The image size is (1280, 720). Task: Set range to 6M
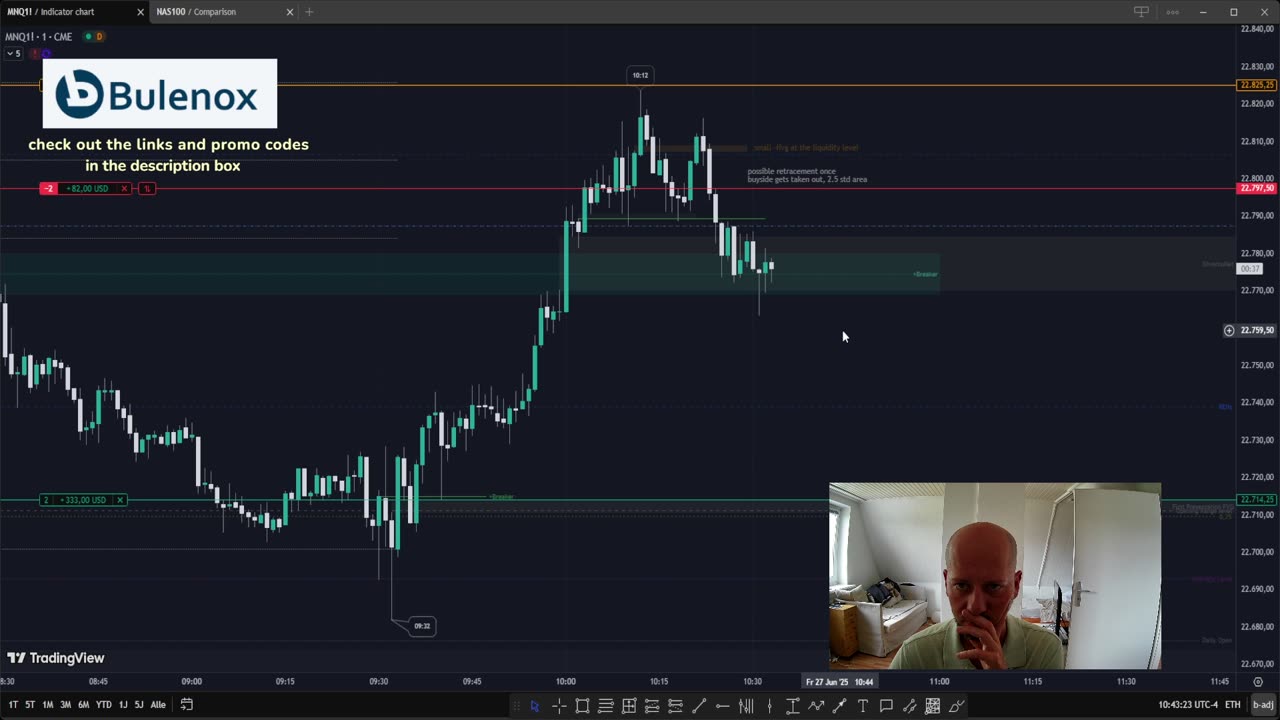point(83,705)
